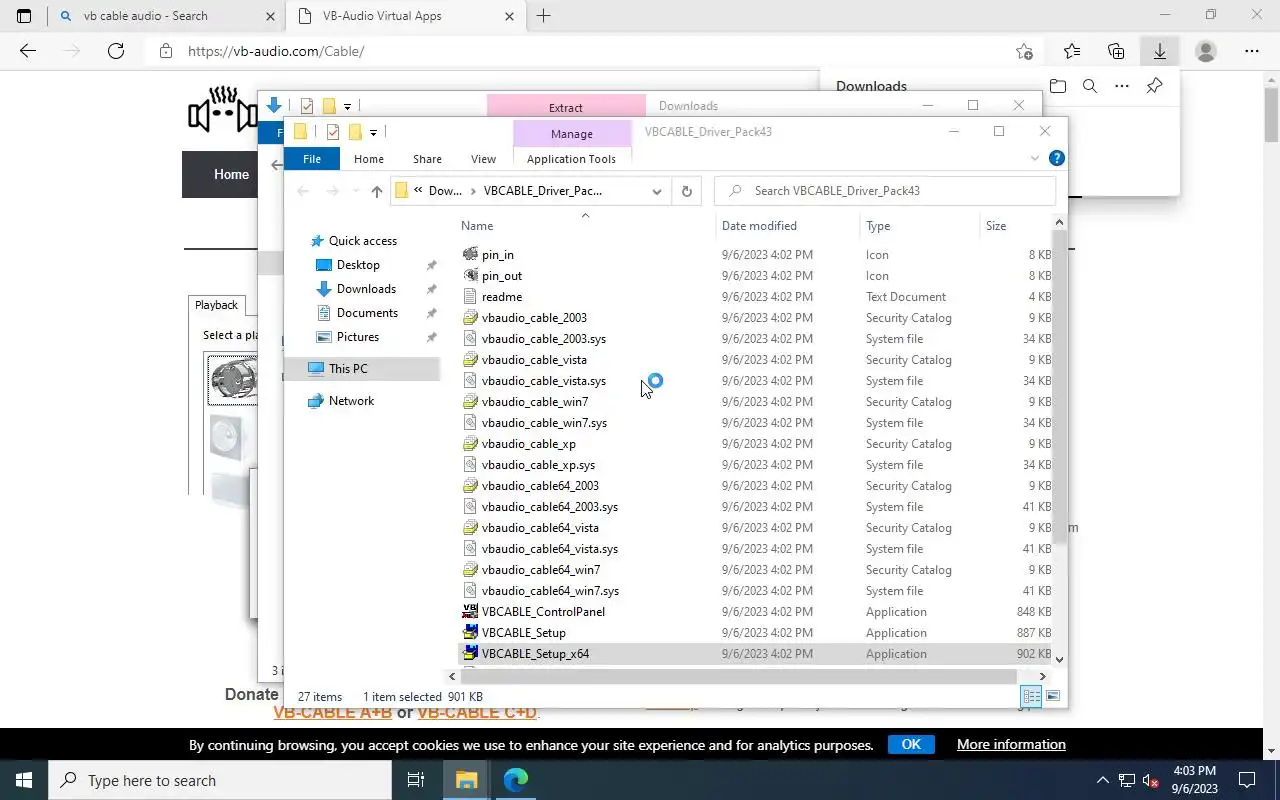Screen dimensions: 1280x800
Task: Open Desktop in navigation pane
Action: tap(358, 265)
